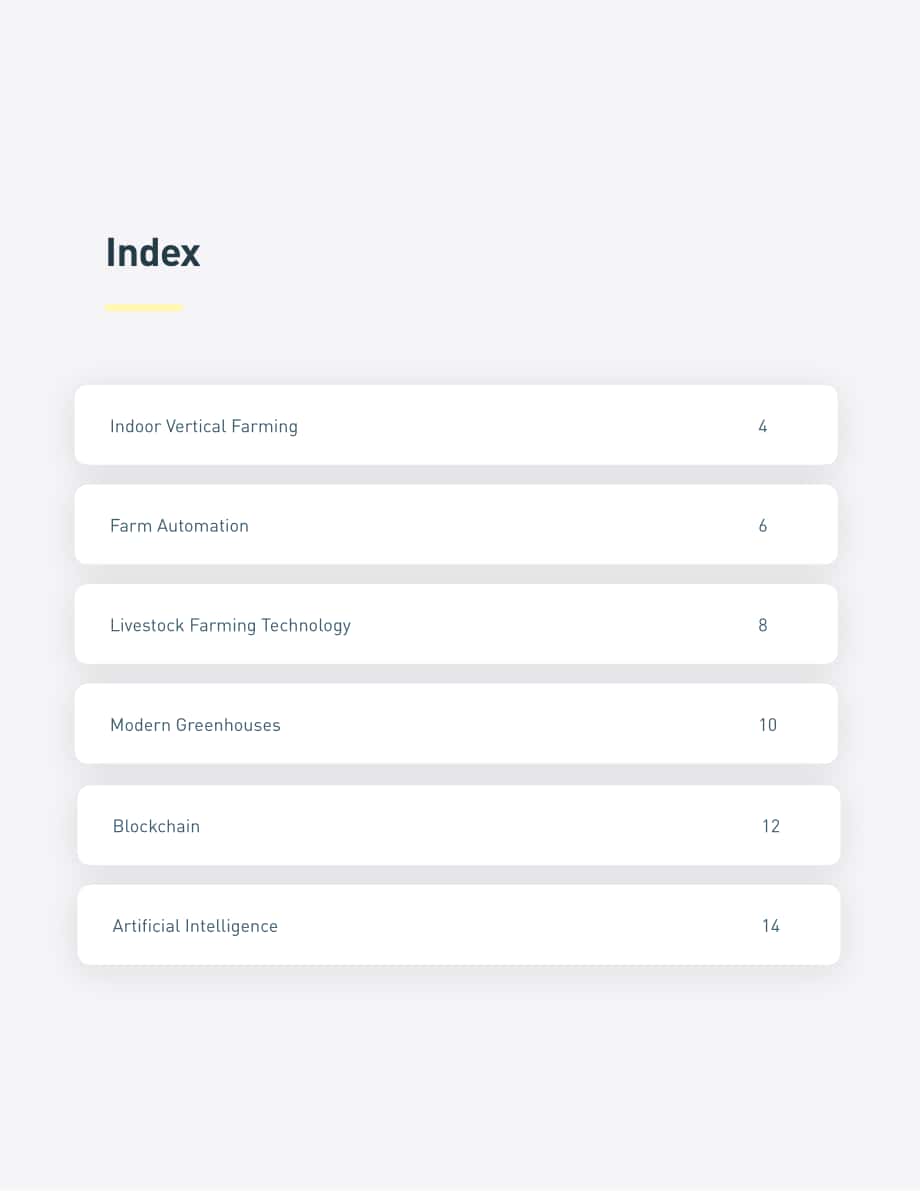Click page number 4
The height and width of the screenshot is (1191, 920).
pyautogui.click(x=763, y=426)
